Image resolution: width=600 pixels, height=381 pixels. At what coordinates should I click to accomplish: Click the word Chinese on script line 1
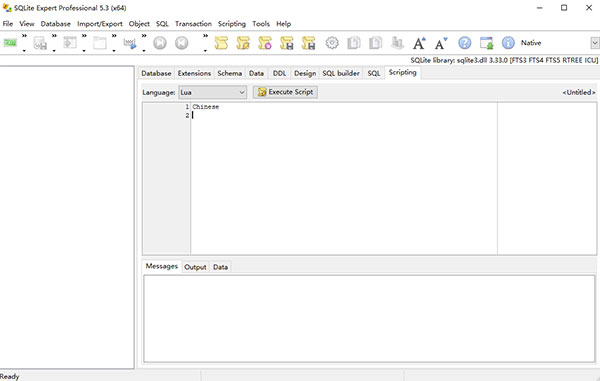(206, 107)
